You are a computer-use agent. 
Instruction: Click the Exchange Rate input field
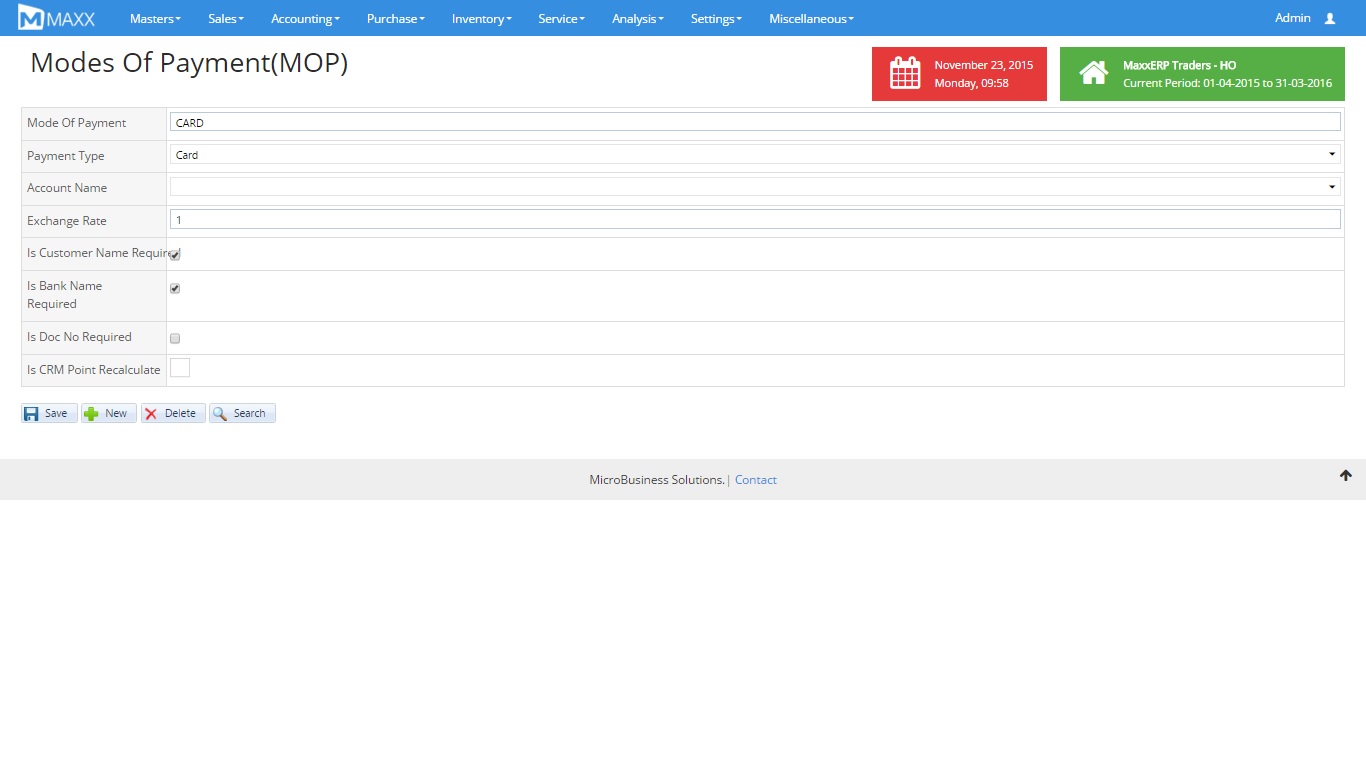tap(755, 220)
